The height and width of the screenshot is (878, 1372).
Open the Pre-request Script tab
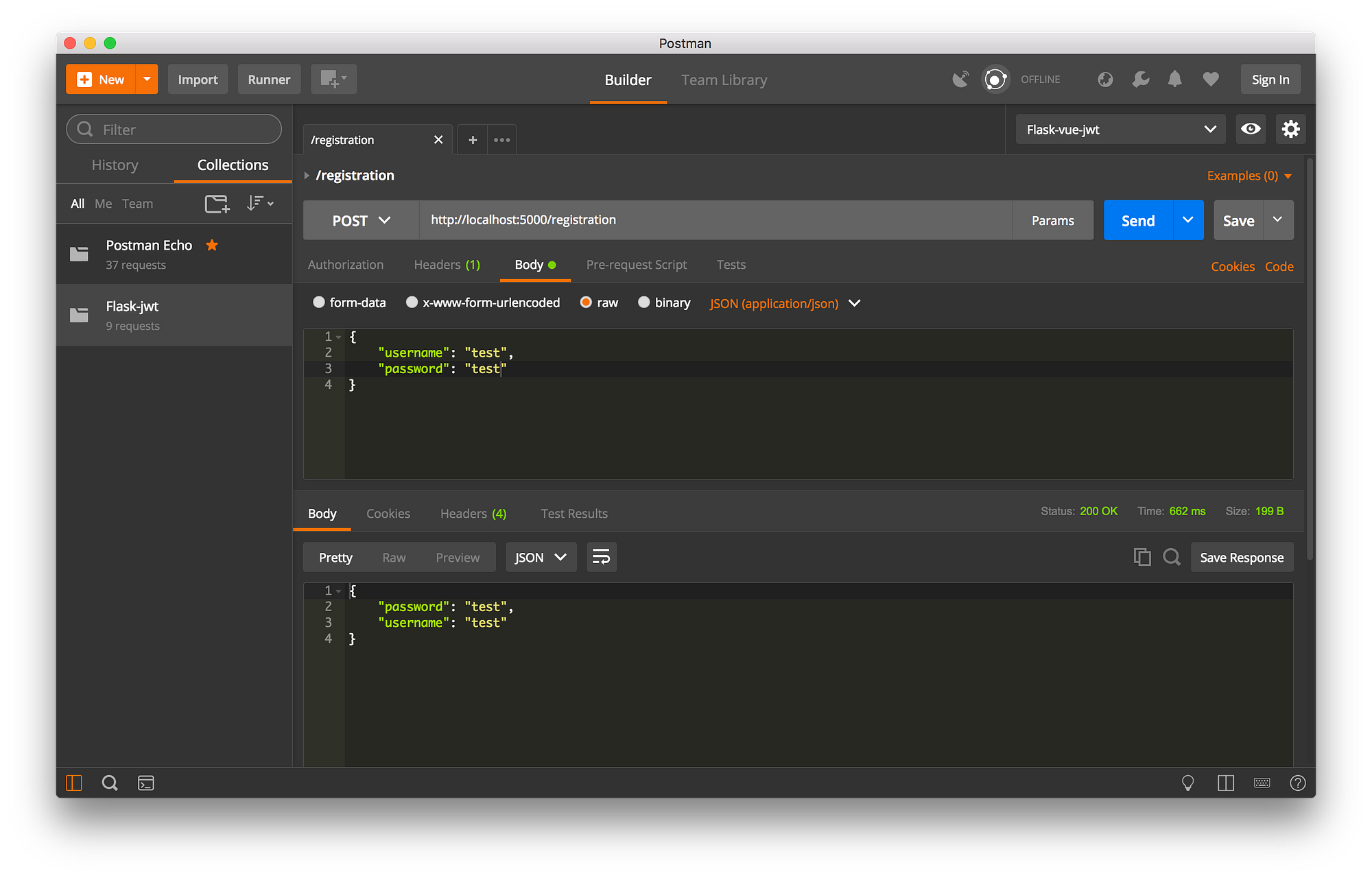[637, 265]
